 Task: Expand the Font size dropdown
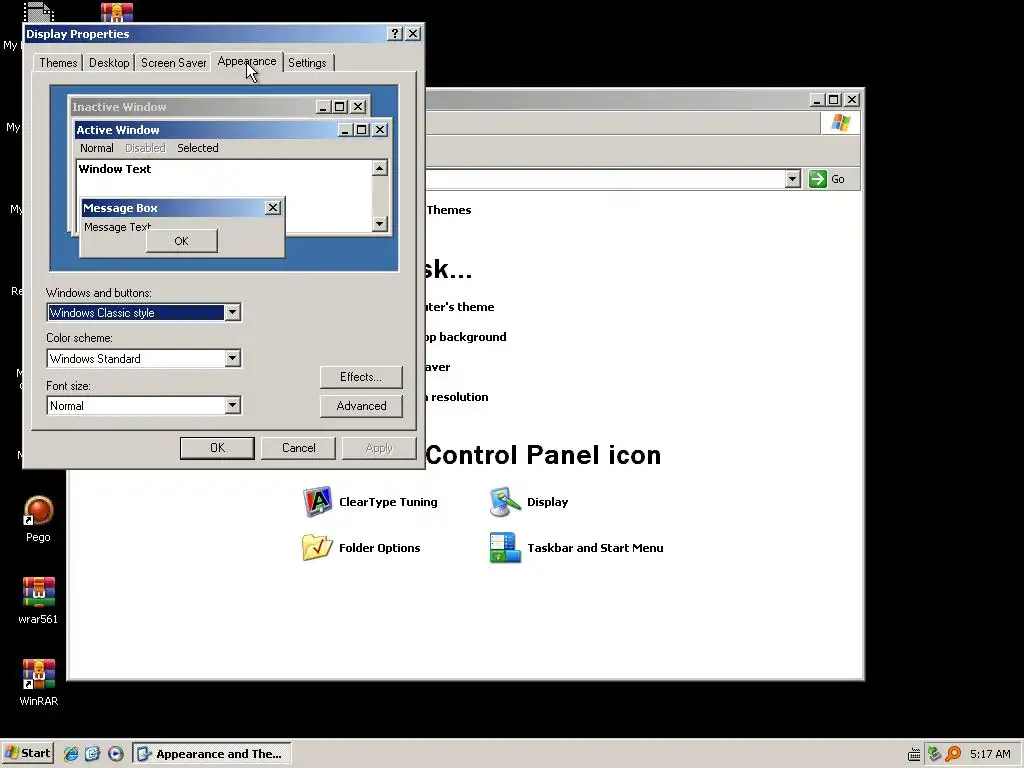pyautogui.click(x=232, y=406)
